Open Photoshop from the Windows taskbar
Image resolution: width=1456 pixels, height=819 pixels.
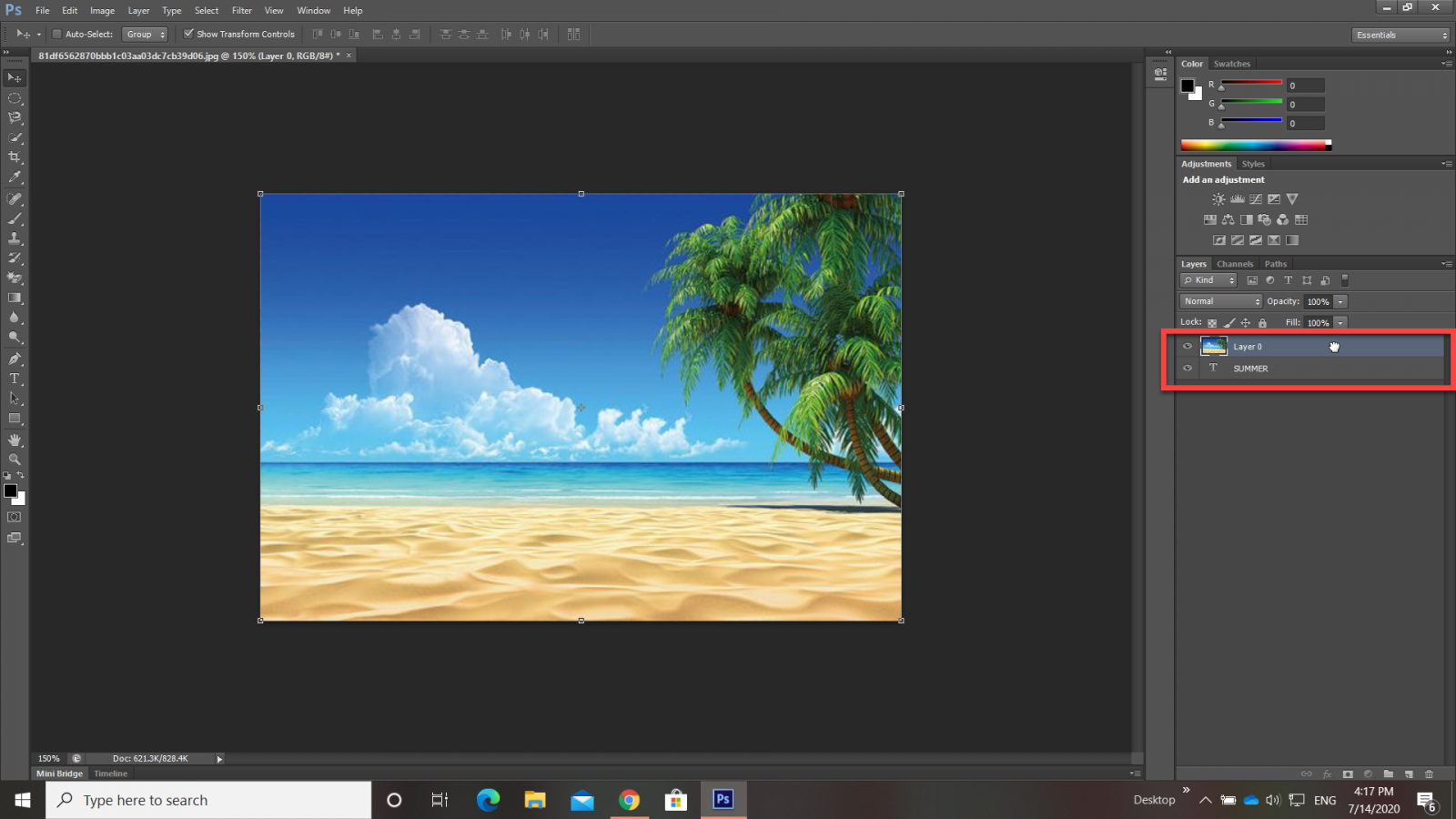[x=723, y=799]
